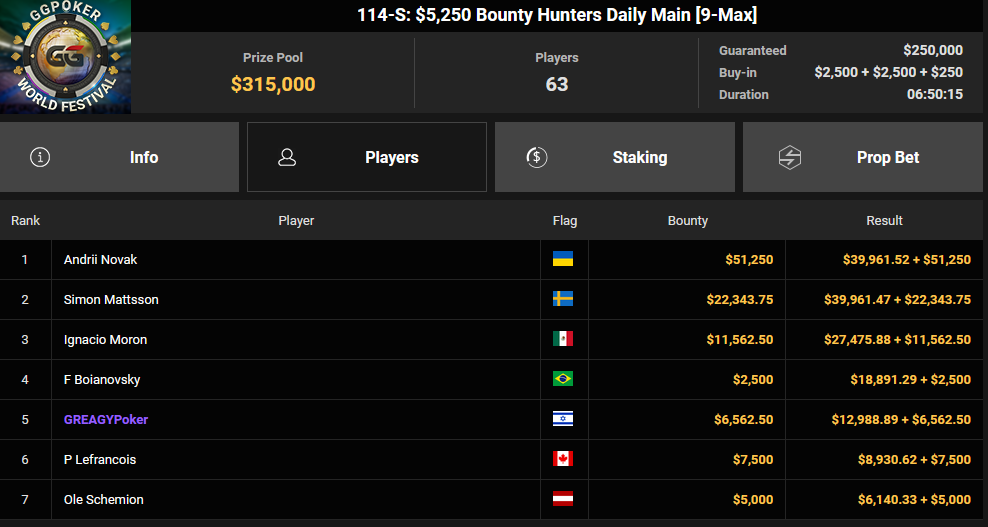
Task: Open the Info tab
Action: pos(119,157)
